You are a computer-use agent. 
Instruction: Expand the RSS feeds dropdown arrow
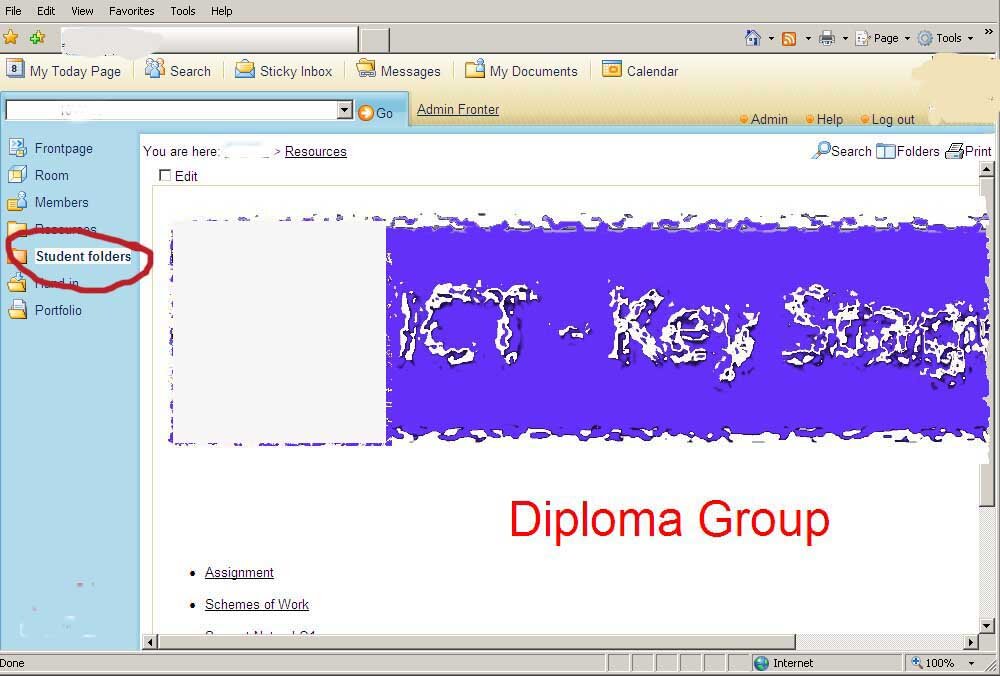click(x=807, y=39)
